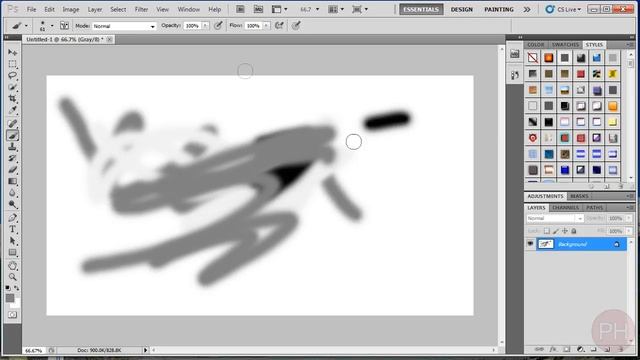The width and height of the screenshot is (640, 360).
Task: Open the Opacity slider dropdown arrow
Action: (205, 26)
